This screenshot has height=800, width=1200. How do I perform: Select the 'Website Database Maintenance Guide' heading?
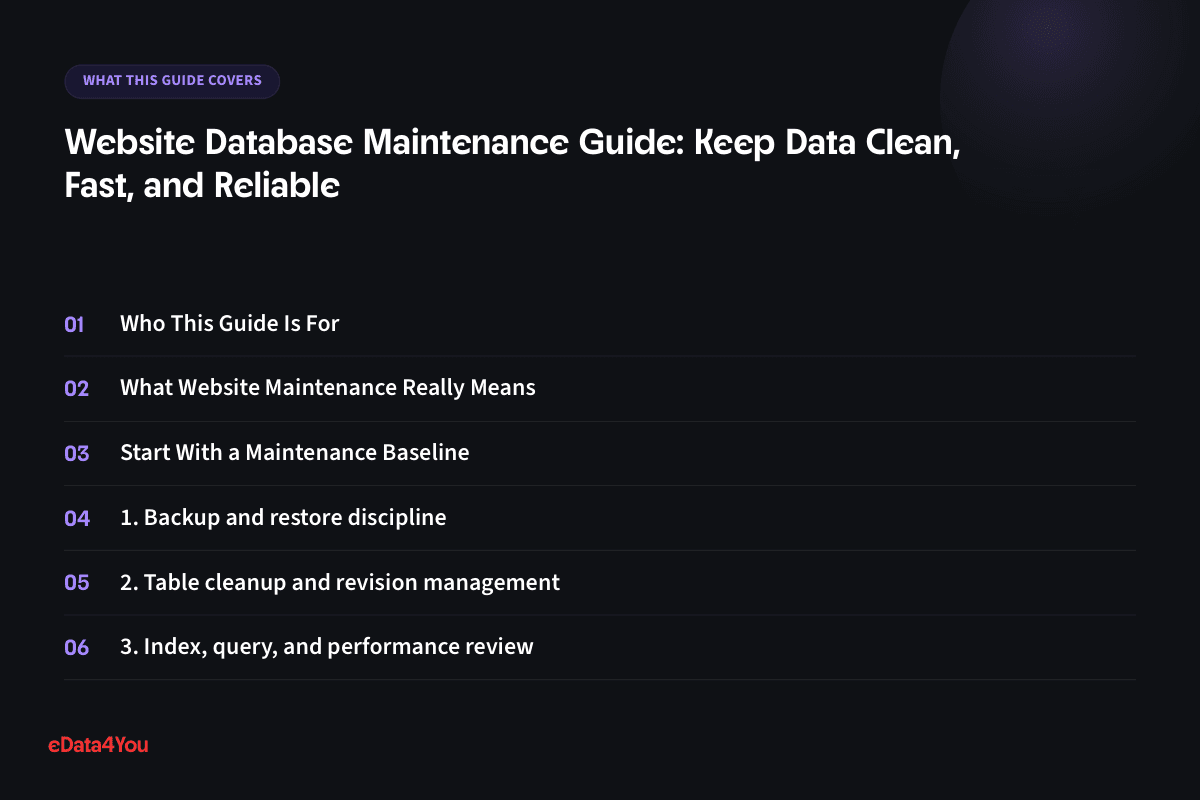click(513, 164)
